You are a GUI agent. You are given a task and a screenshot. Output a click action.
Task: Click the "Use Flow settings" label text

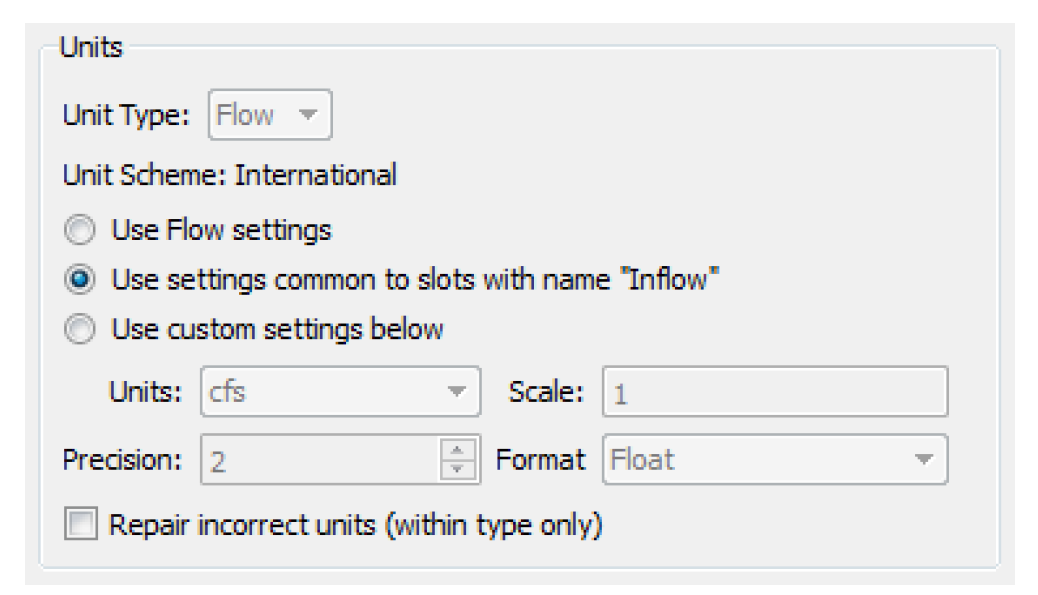click(221, 231)
